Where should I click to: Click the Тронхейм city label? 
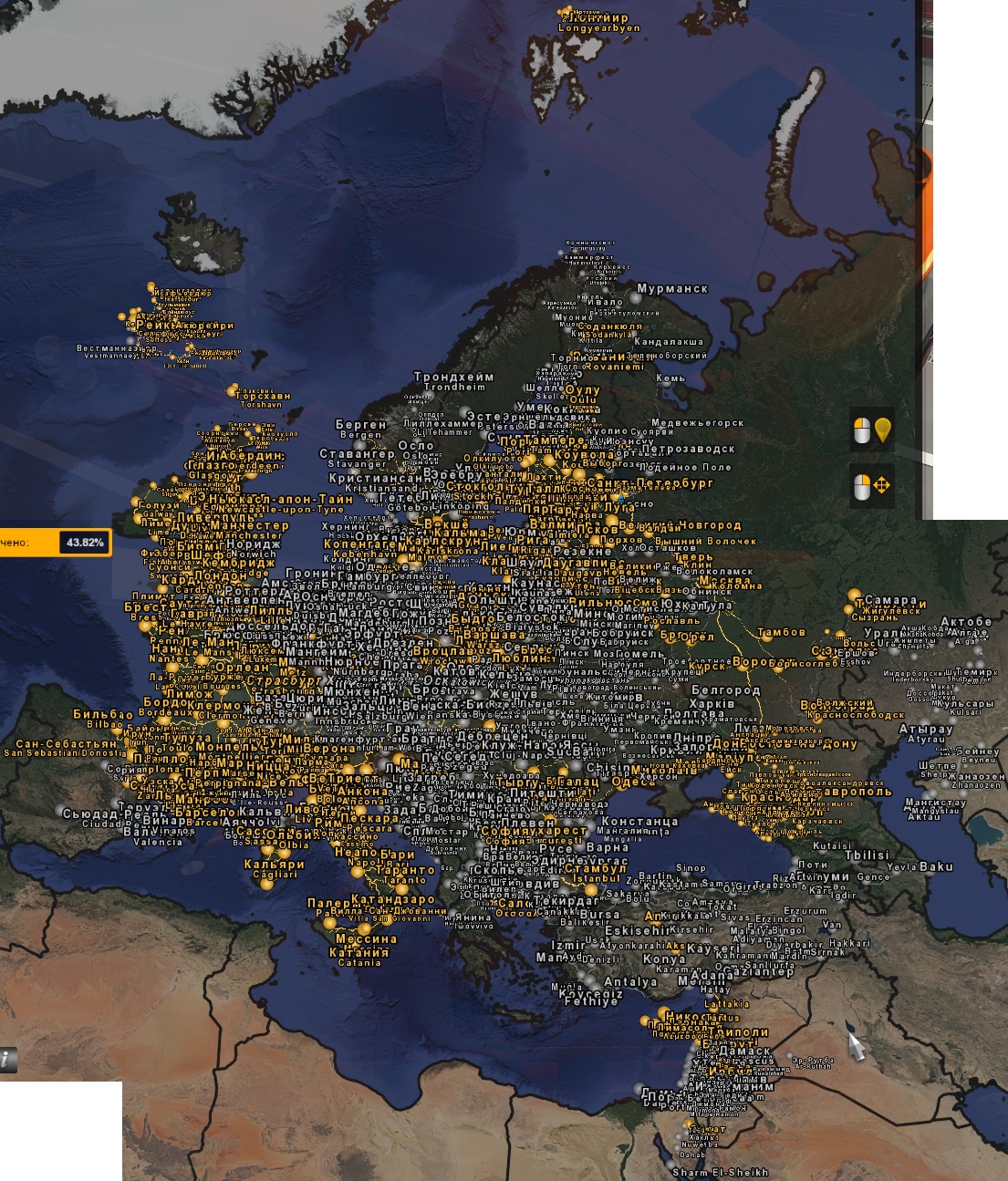(453, 377)
